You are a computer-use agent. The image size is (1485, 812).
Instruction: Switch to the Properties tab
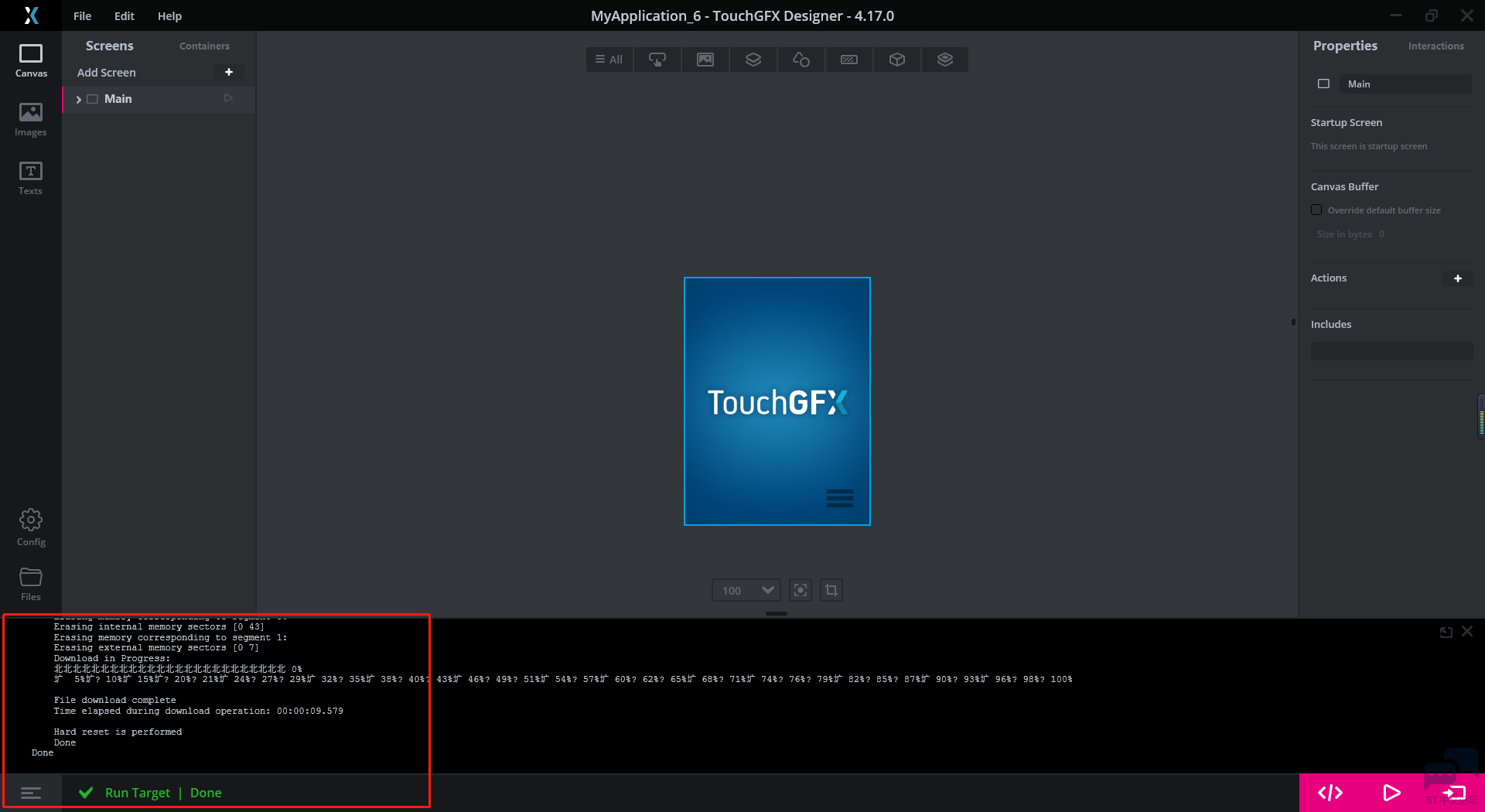[1345, 46]
